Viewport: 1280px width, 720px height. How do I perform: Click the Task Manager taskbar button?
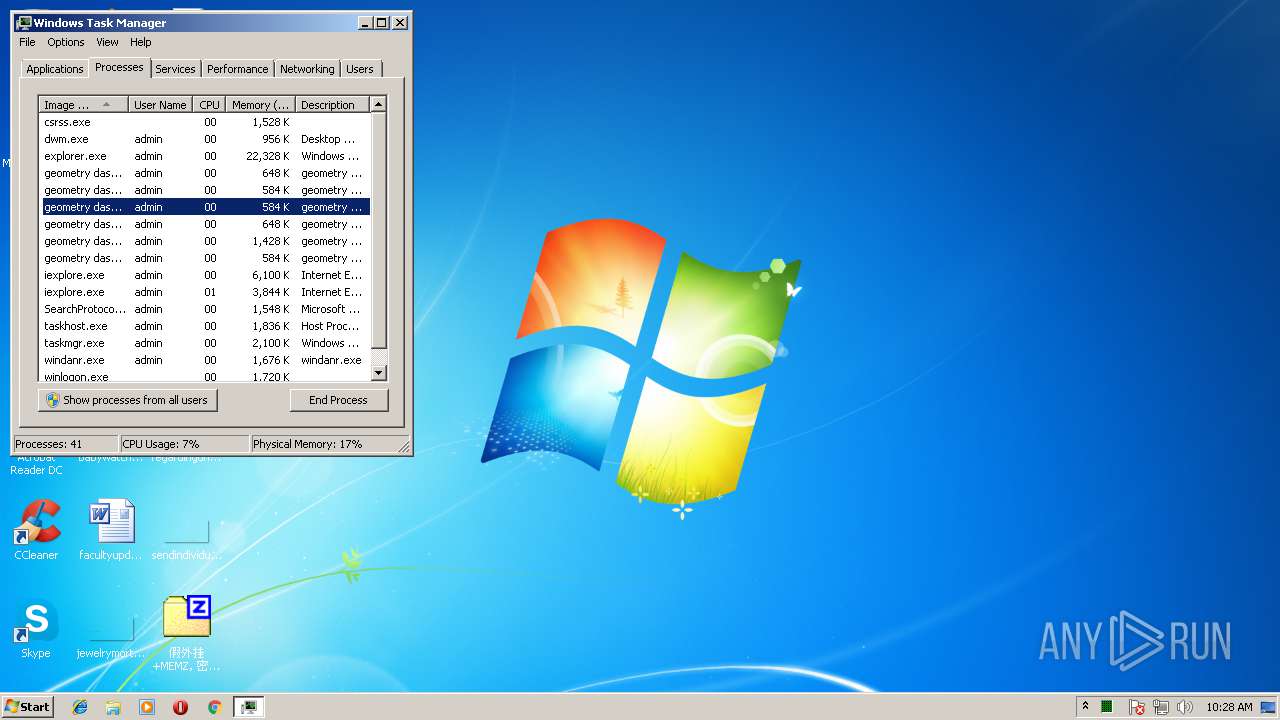[x=248, y=707]
